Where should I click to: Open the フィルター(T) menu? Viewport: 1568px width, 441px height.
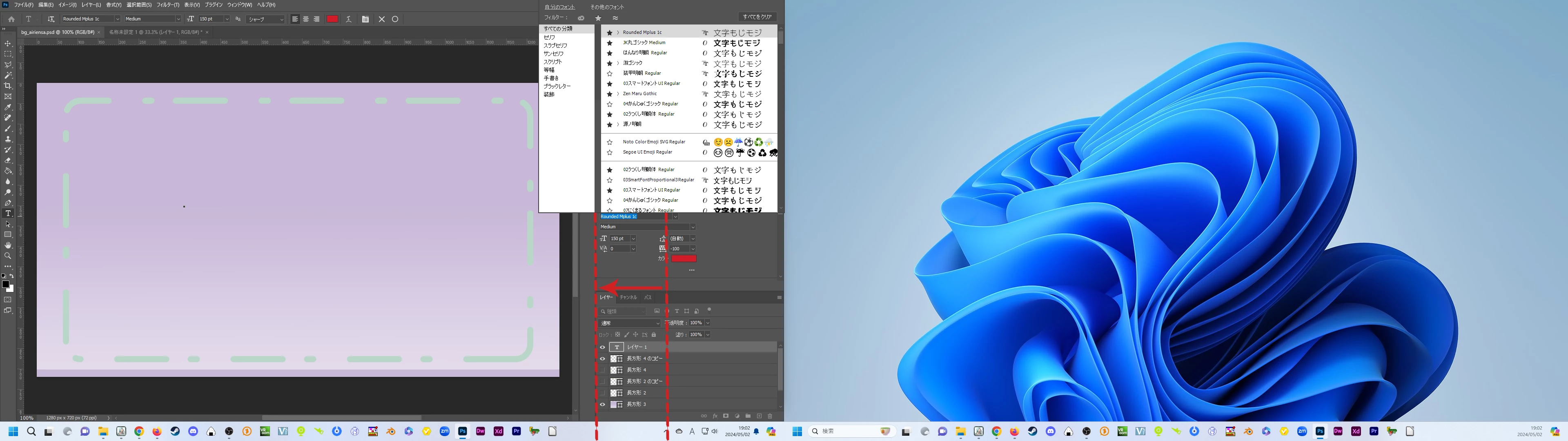[167, 5]
